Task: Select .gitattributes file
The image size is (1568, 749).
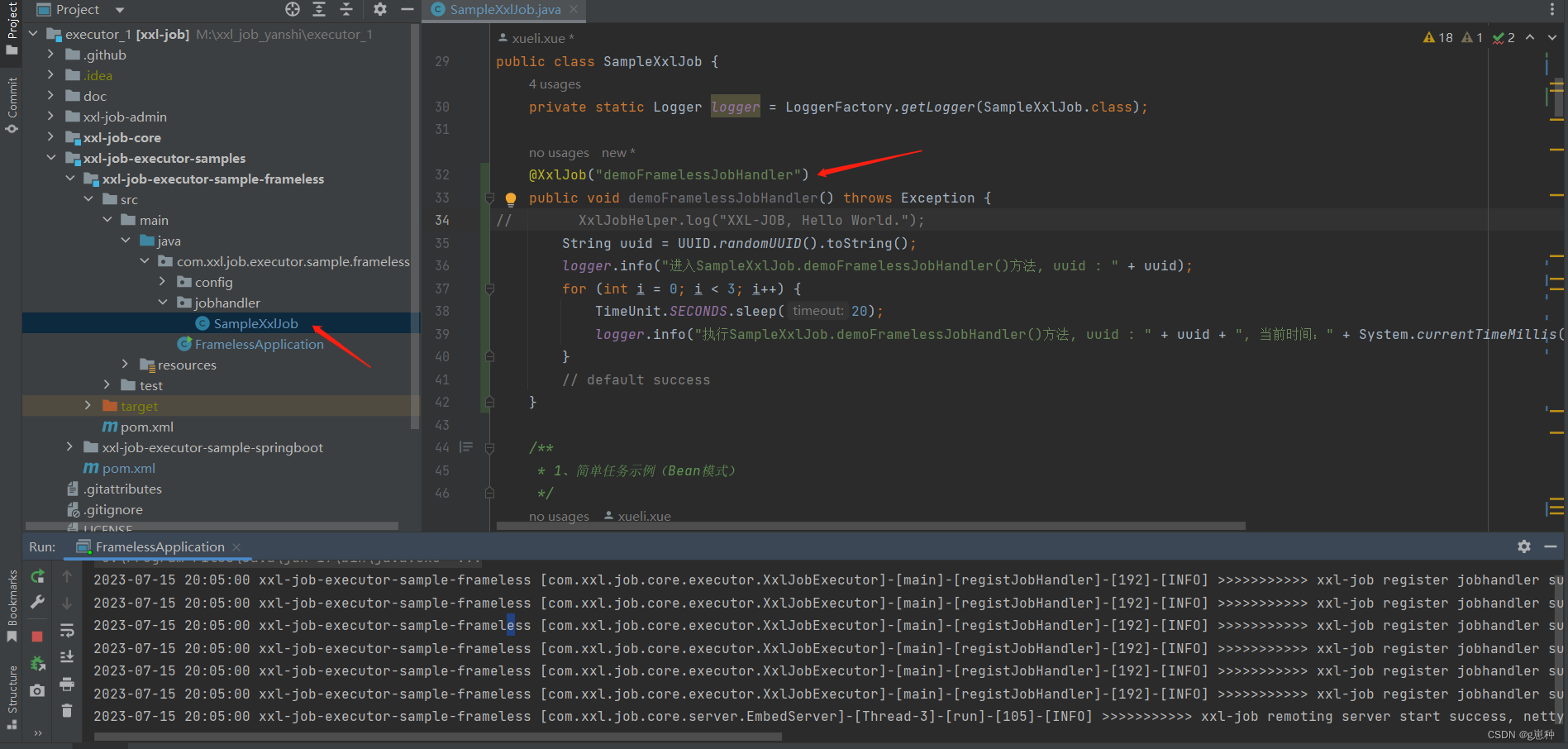Action: point(114,489)
